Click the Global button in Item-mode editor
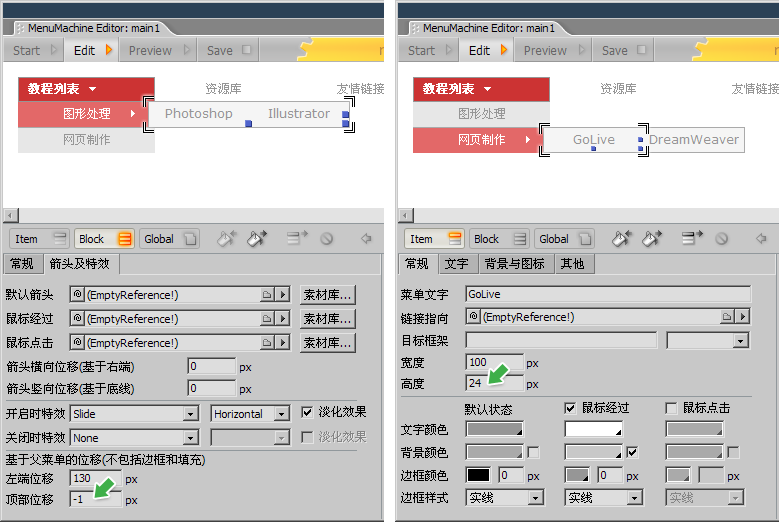 coord(564,239)
